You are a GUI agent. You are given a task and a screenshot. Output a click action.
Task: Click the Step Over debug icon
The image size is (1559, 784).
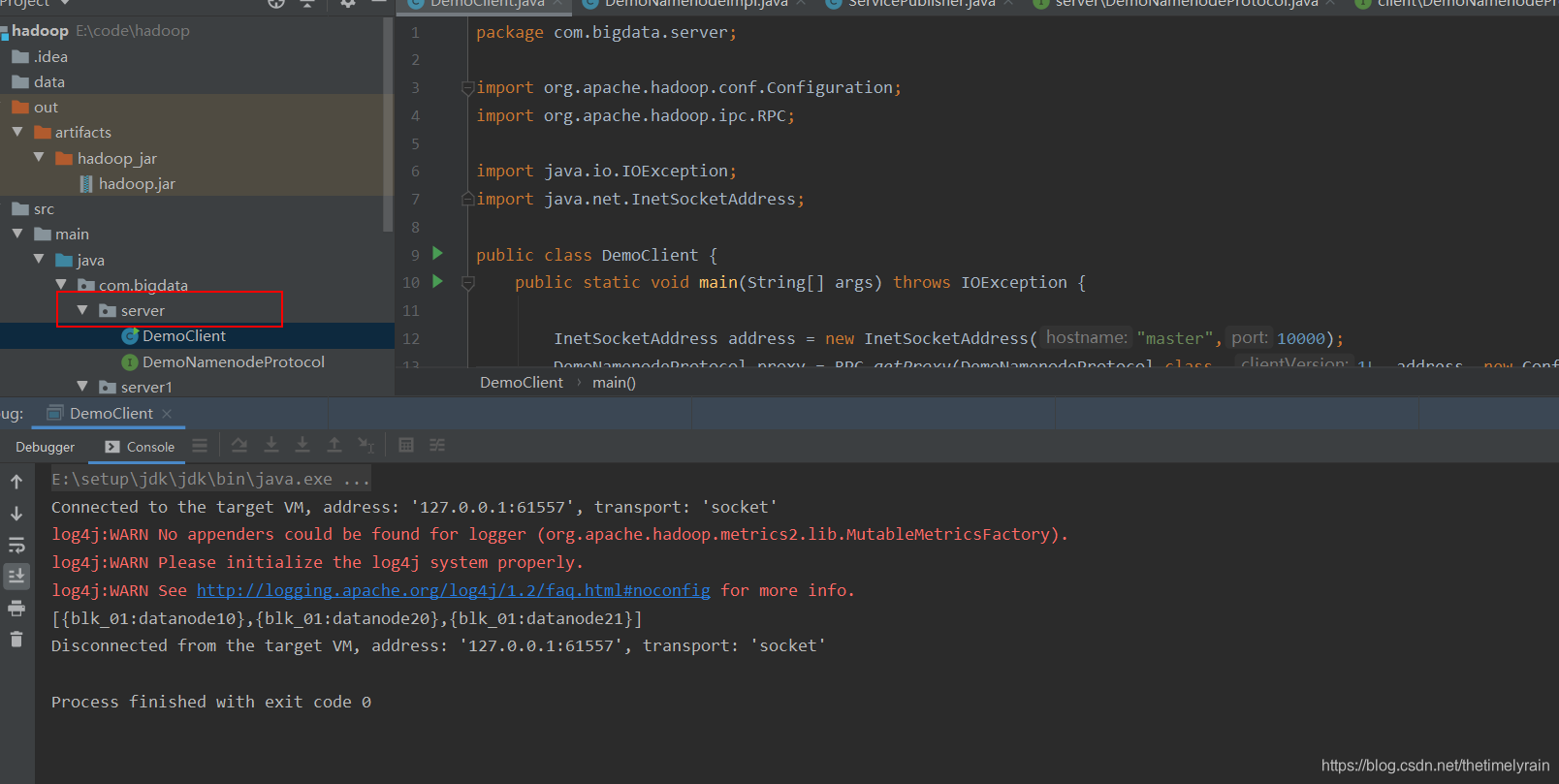click(271, 445)
